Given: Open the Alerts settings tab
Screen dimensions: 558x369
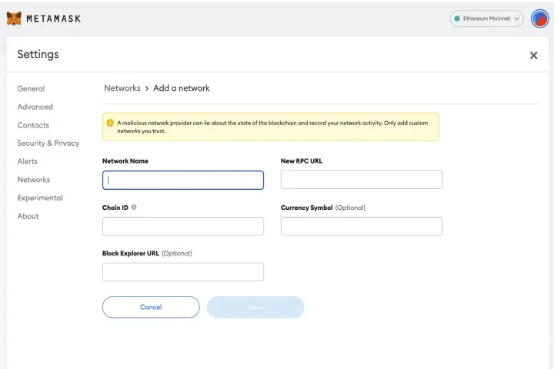Looking at the screenshot, I should (x=27, y=161).
